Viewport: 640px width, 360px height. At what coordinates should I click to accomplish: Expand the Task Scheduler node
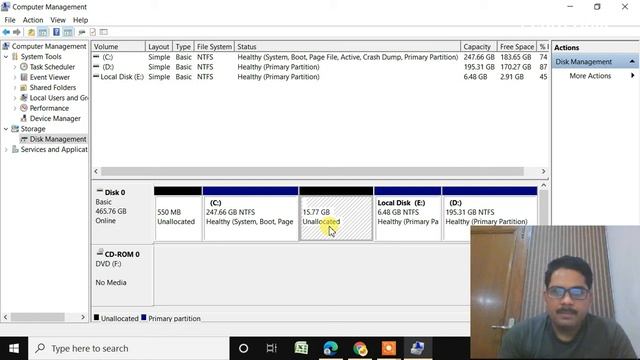click(x=15, y=67)
